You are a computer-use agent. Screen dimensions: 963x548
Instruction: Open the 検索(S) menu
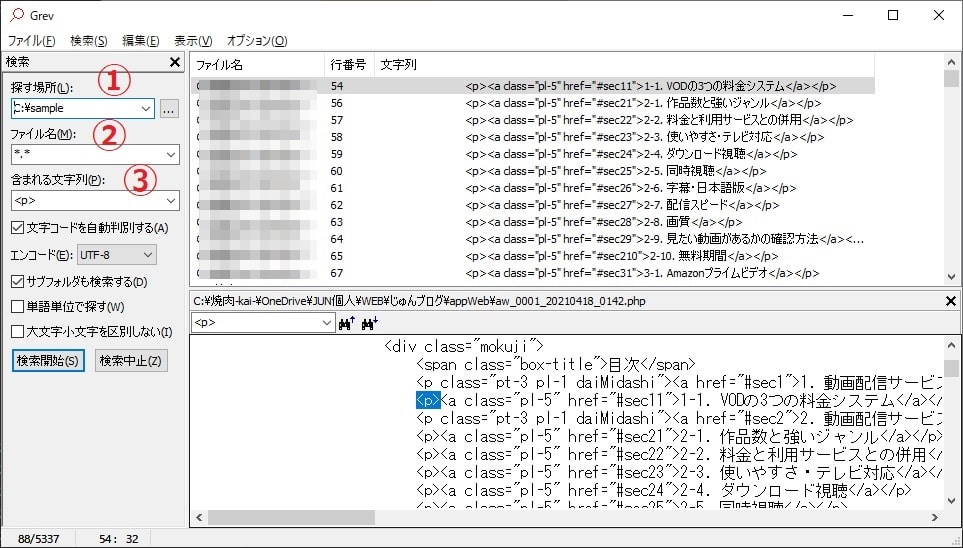tap(89, 41)
